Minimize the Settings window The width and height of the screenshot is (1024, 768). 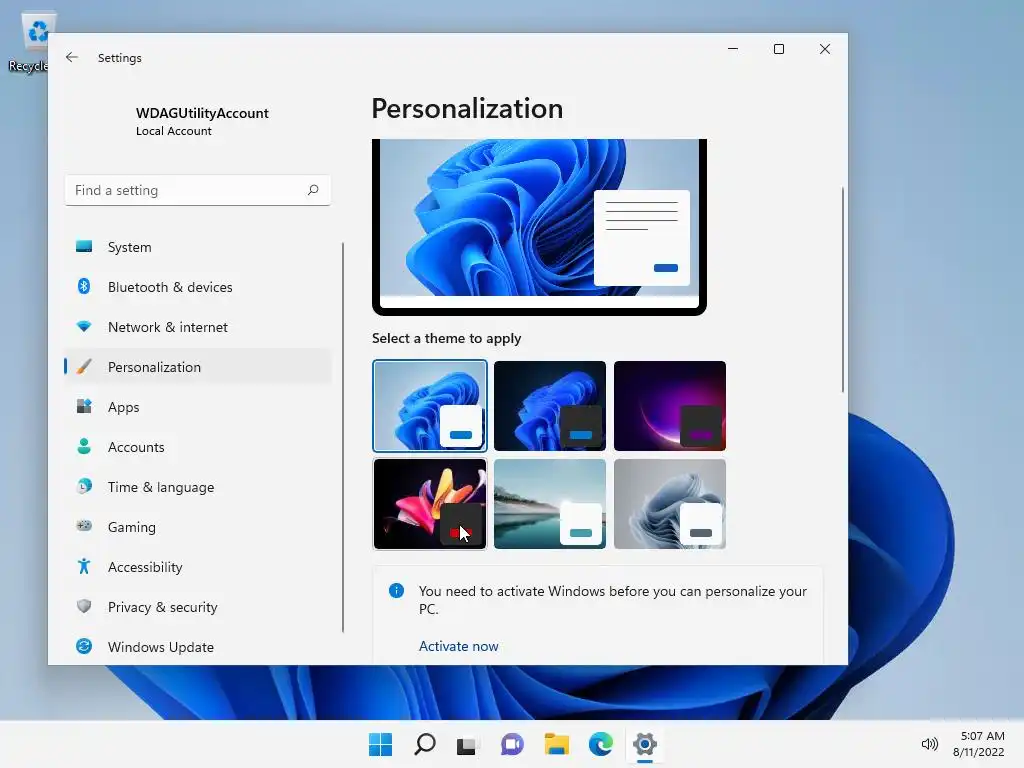[733, 49]
